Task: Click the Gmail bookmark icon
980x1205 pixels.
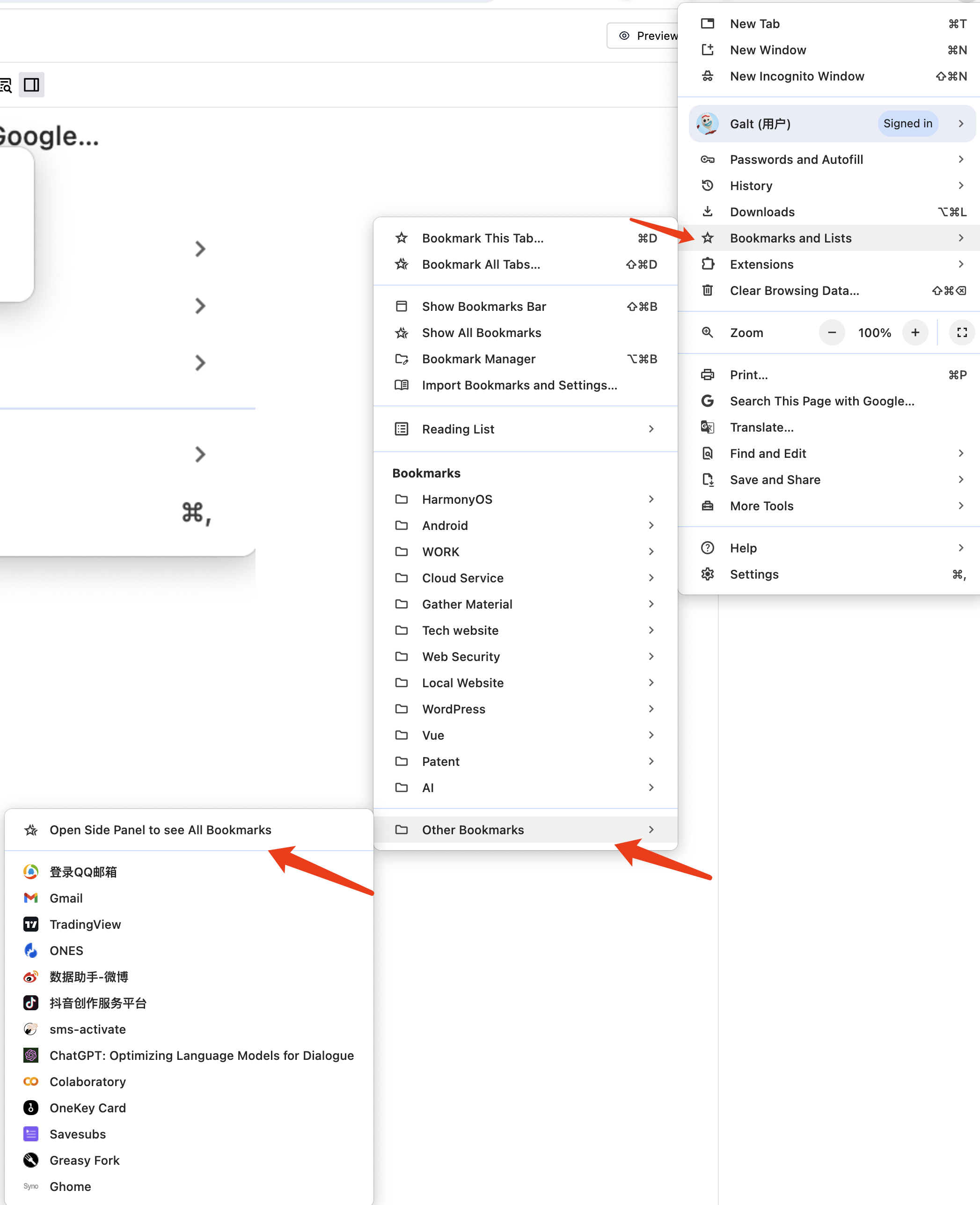Action: 30,898
